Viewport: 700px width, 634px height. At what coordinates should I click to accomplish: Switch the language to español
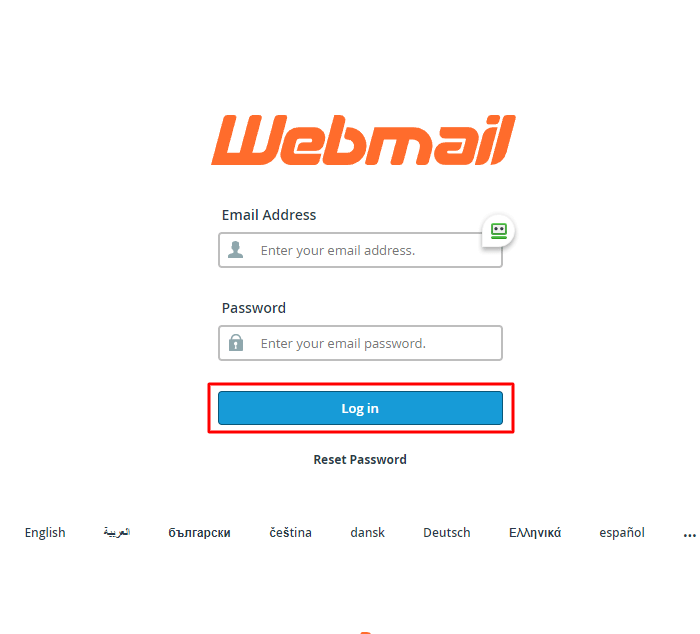[622, 533]
